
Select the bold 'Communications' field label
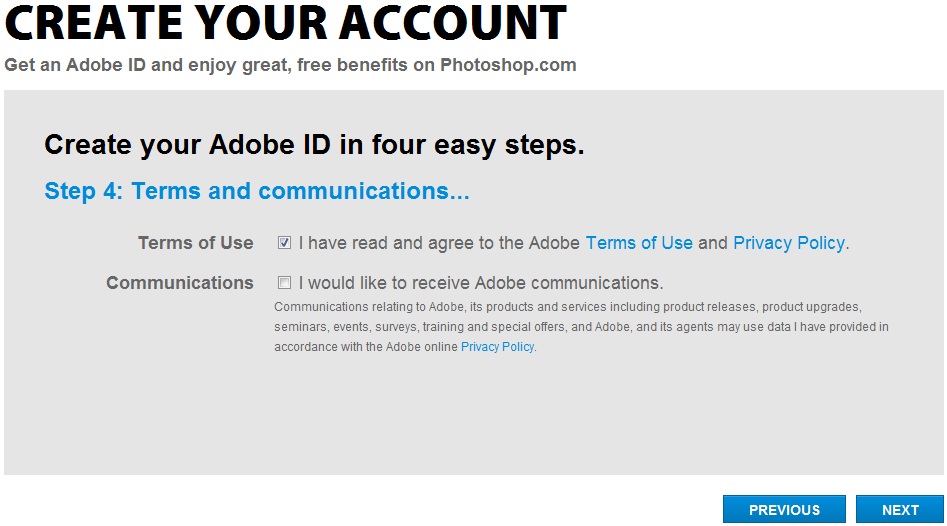pyautogui.click(x=179, y=283)
